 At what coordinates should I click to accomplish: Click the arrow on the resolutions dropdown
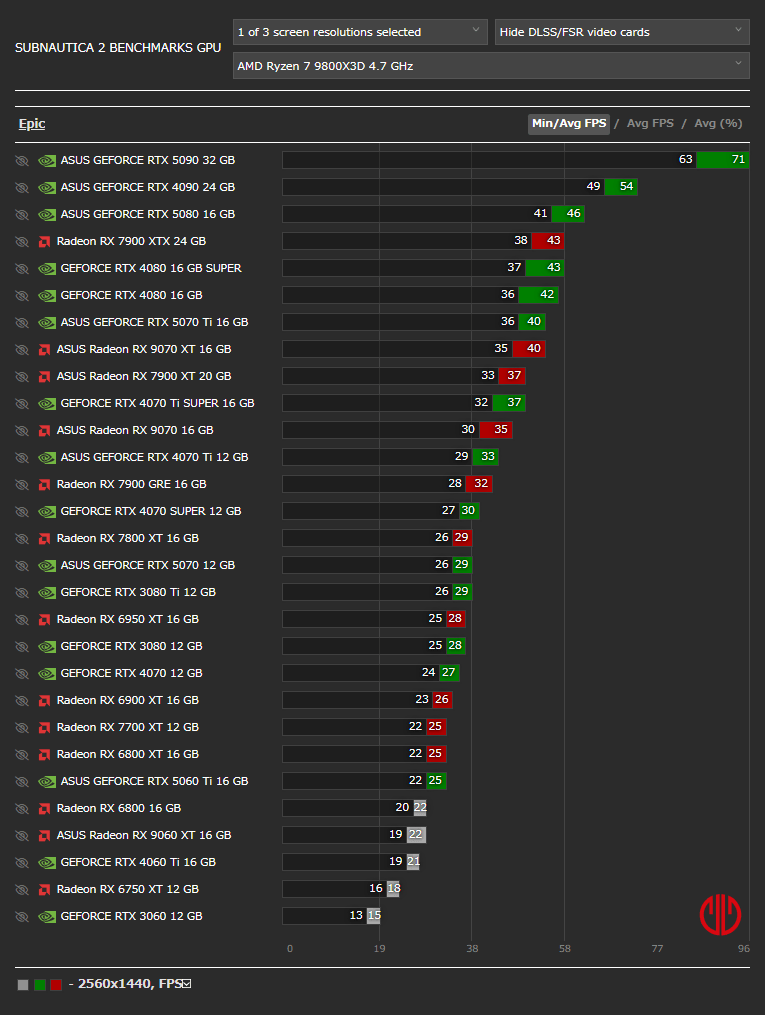click(x=476, y=30)
